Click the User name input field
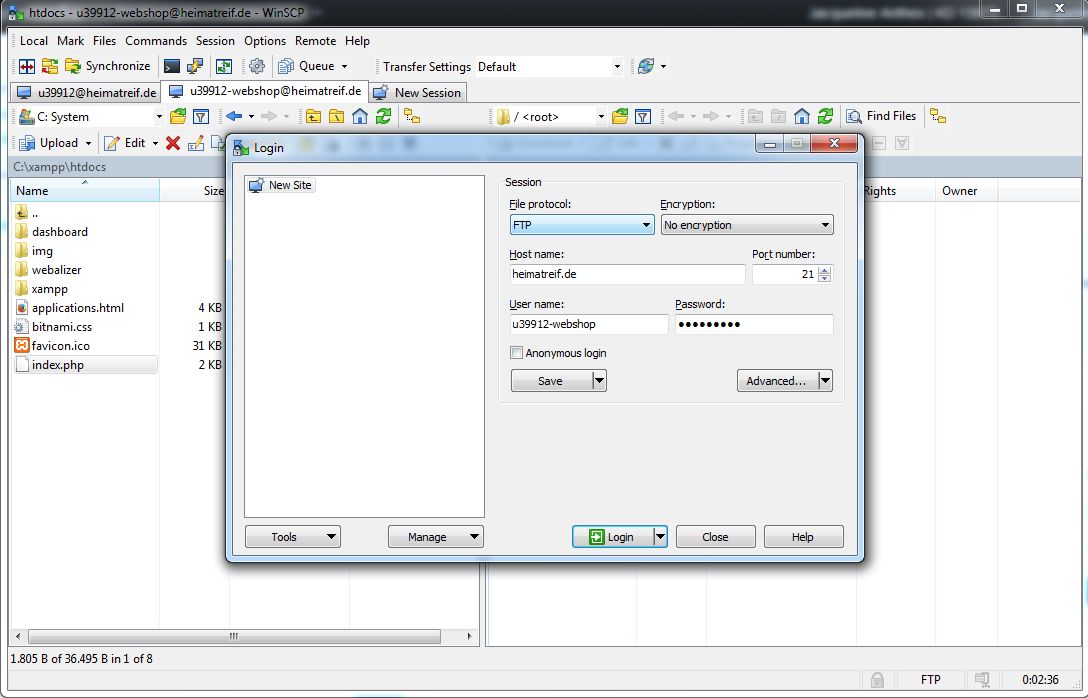 pyautogui.click(x=588, y=324)
